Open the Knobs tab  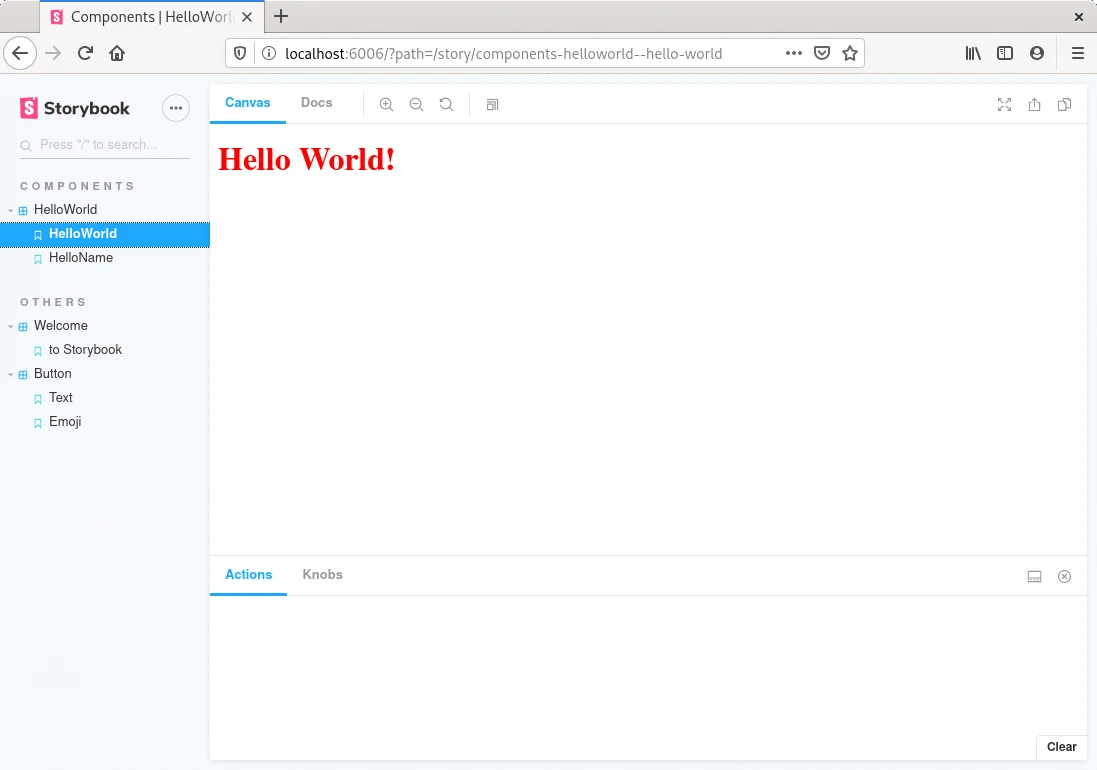[x=322, y=575]
